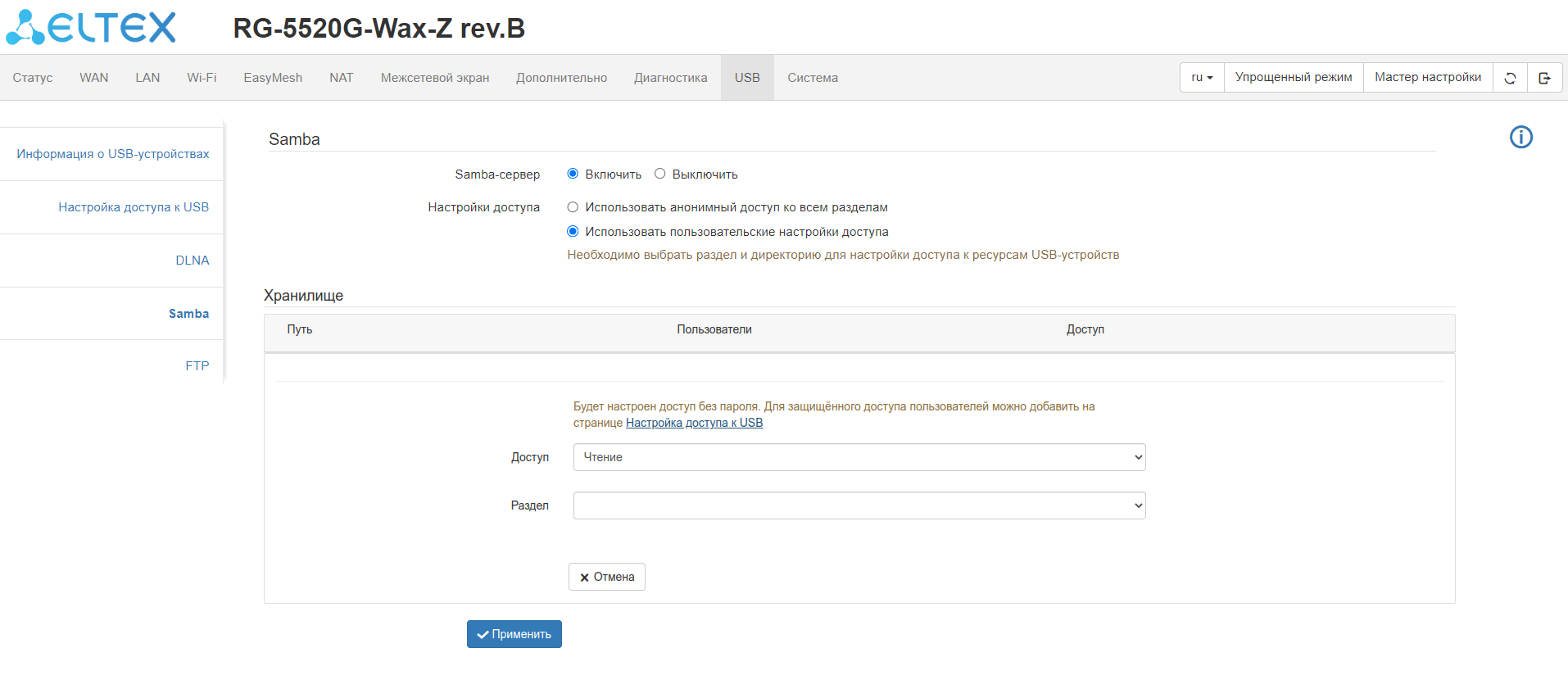This screenshot has height=698, width=1568.
Task: Open FTP settings in sidebar
Action: pyautogui.click(x=197, y=366)
